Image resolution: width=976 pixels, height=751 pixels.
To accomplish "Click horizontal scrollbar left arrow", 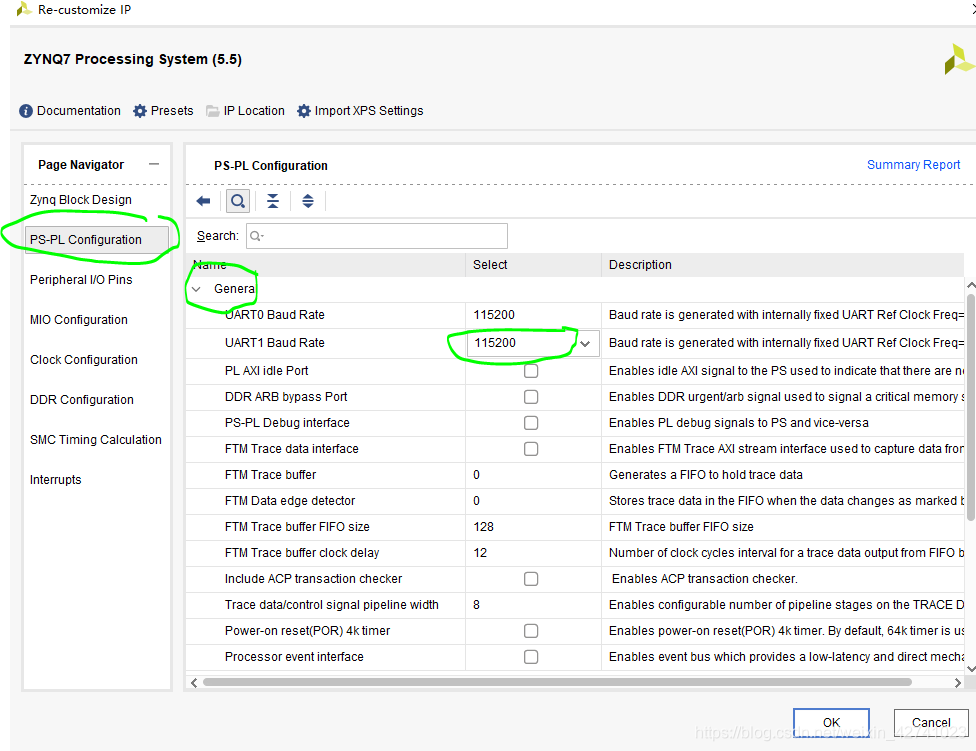I will coord(194,683).
